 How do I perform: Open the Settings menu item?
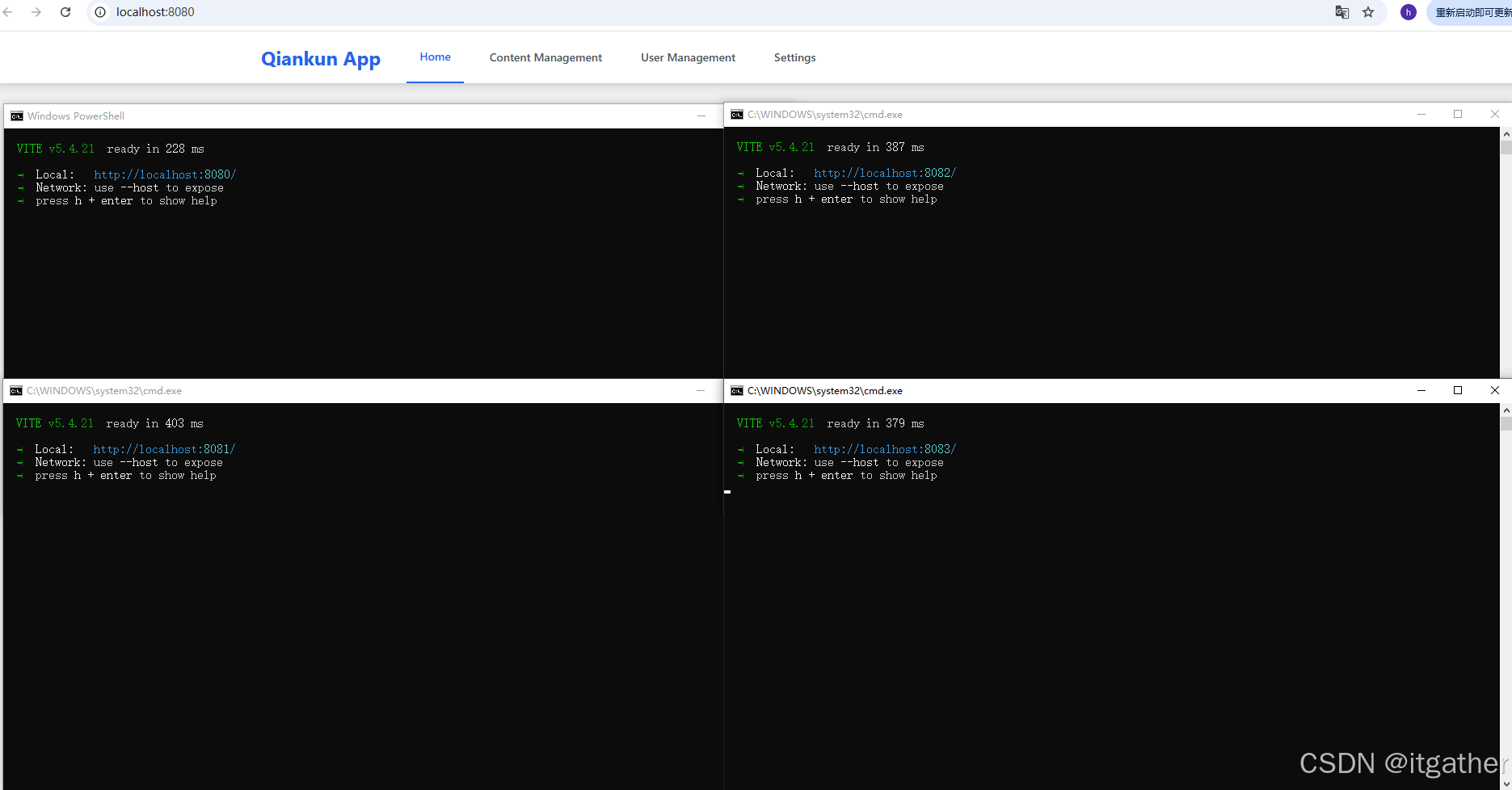point(794,57)
